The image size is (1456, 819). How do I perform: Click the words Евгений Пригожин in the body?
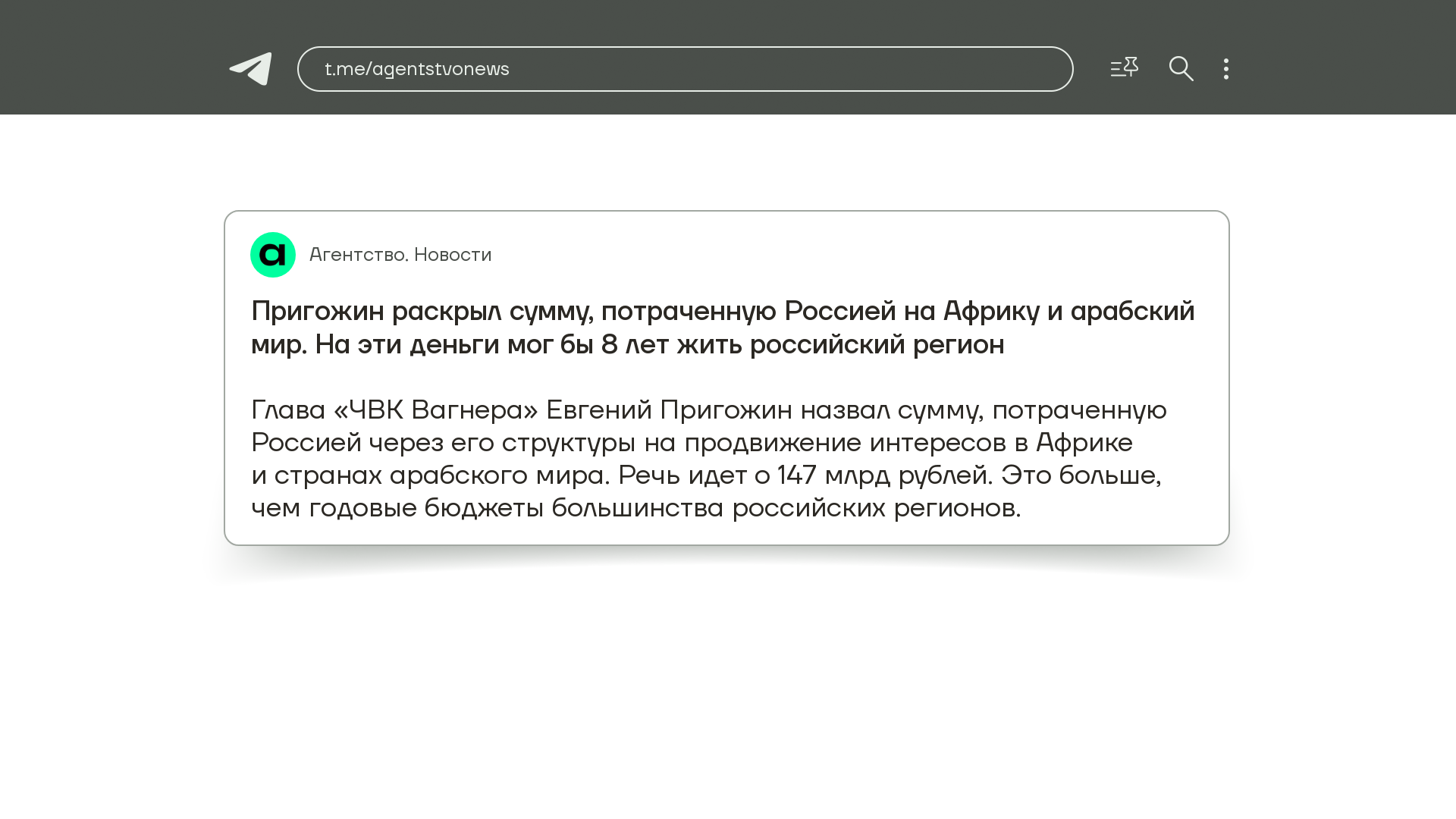pos(669,410)
